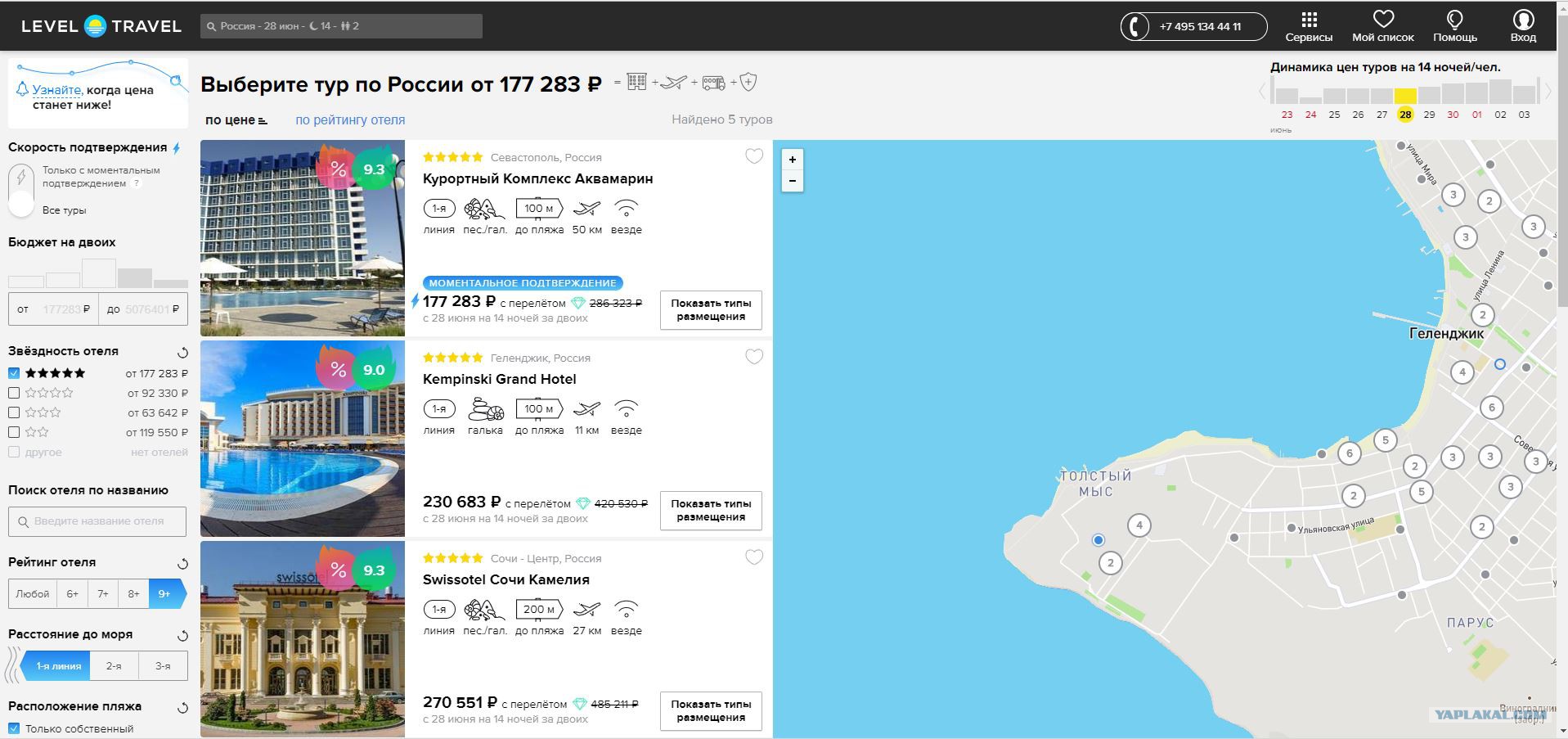This screenshot has height=739, width=1568.
Task: Focus the hotel name search field
Action: pos(97,521)
